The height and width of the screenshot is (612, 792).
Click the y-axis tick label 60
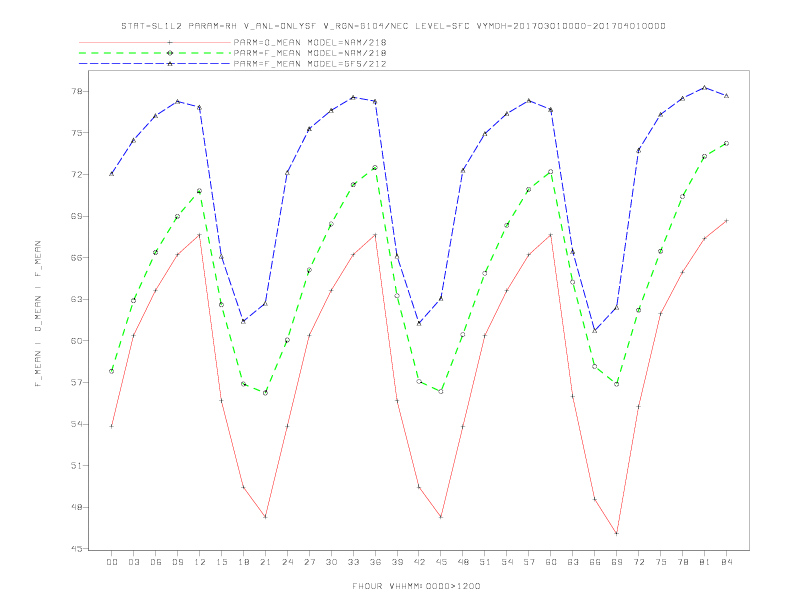point(77,341)
